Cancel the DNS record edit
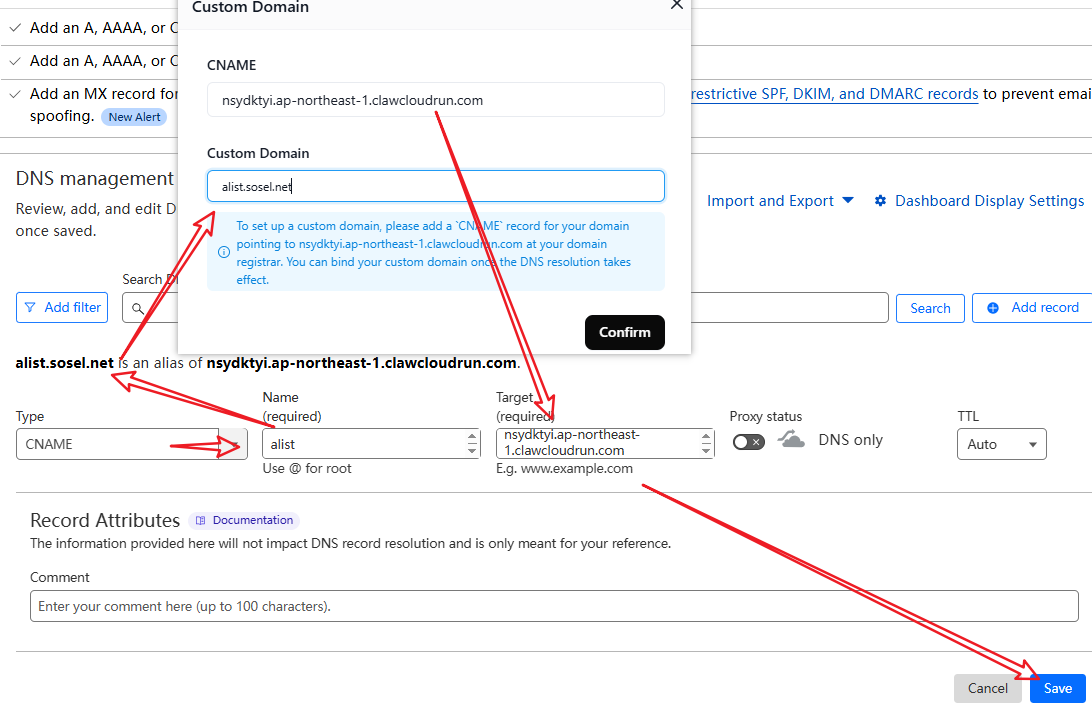Screen dimensions: 1092x705 point(987,688)
